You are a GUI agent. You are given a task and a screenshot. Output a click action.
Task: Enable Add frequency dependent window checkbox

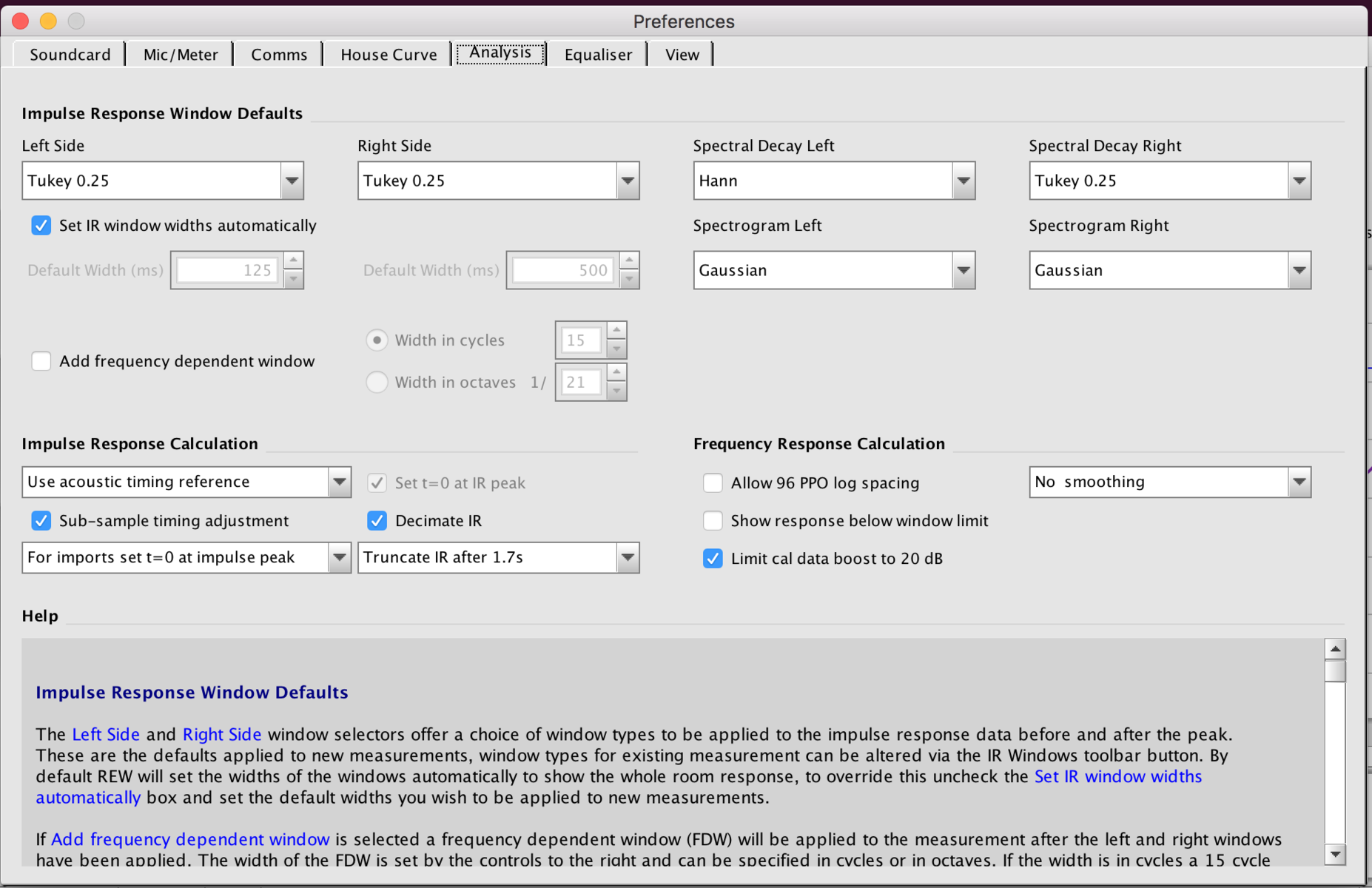(41, 361)
